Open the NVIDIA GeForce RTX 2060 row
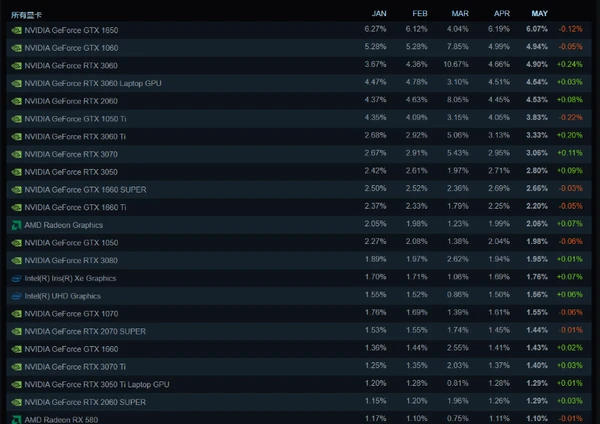 pyautogui.click(x=299, y=101)
